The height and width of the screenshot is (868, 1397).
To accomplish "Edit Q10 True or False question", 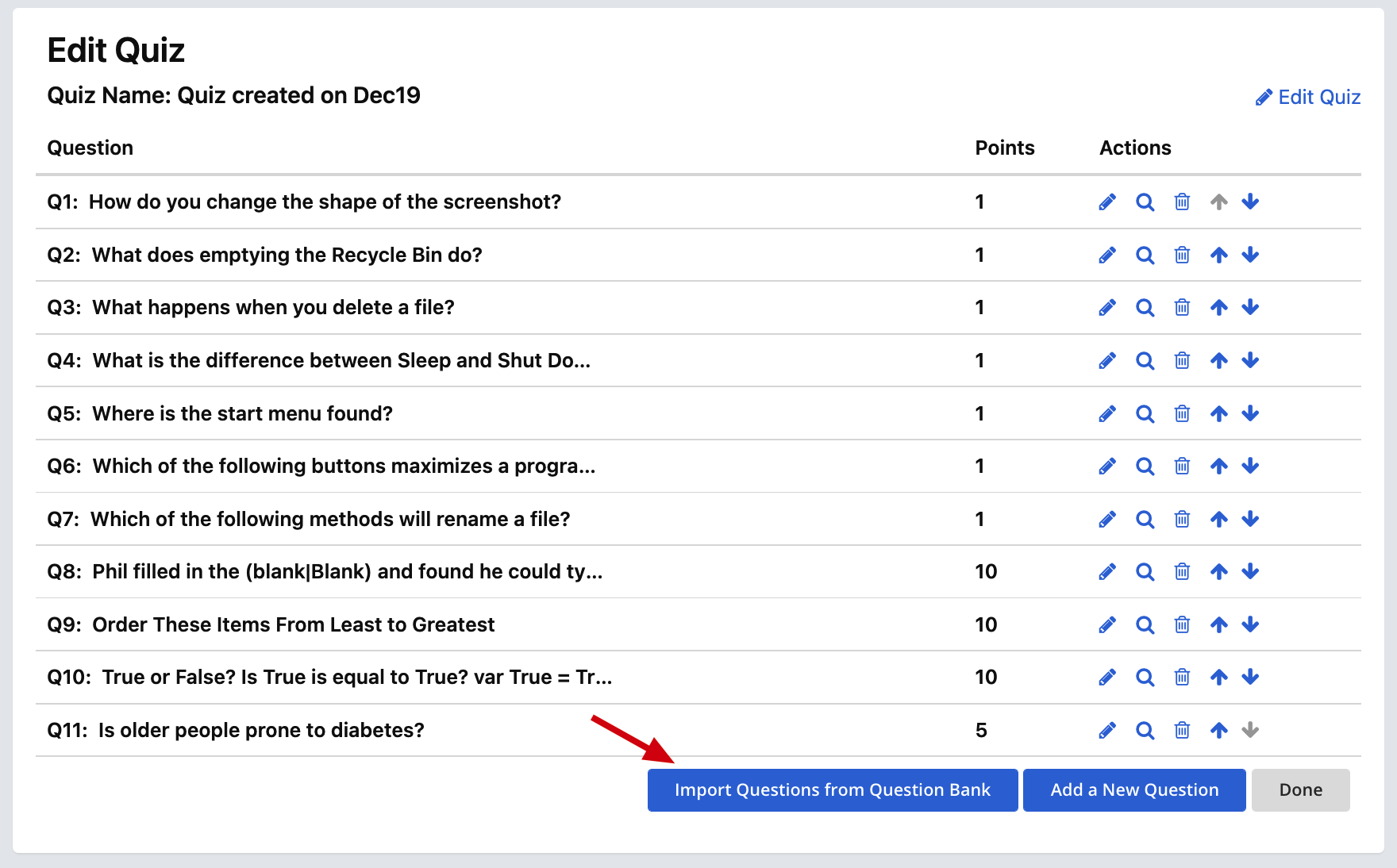I will click(x=1107, y=678).
